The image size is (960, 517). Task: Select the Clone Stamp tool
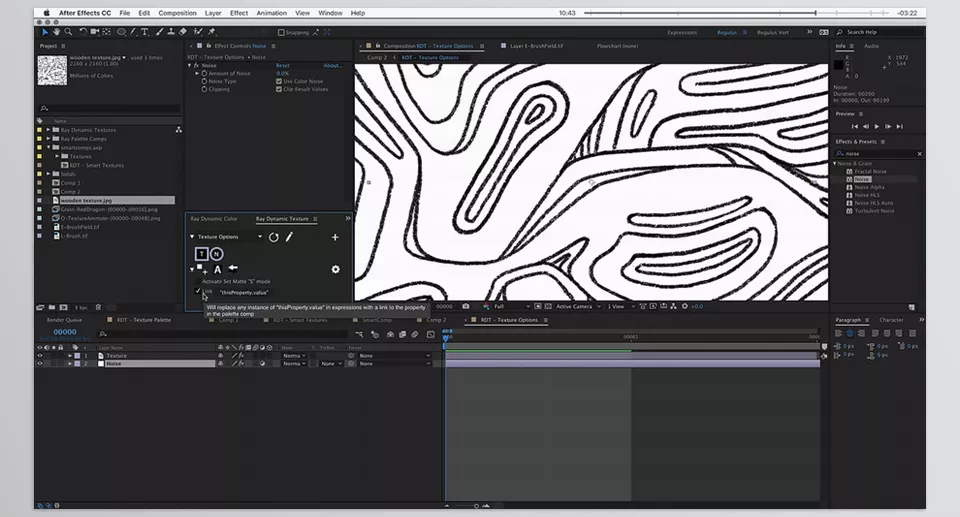coord(171,32)
